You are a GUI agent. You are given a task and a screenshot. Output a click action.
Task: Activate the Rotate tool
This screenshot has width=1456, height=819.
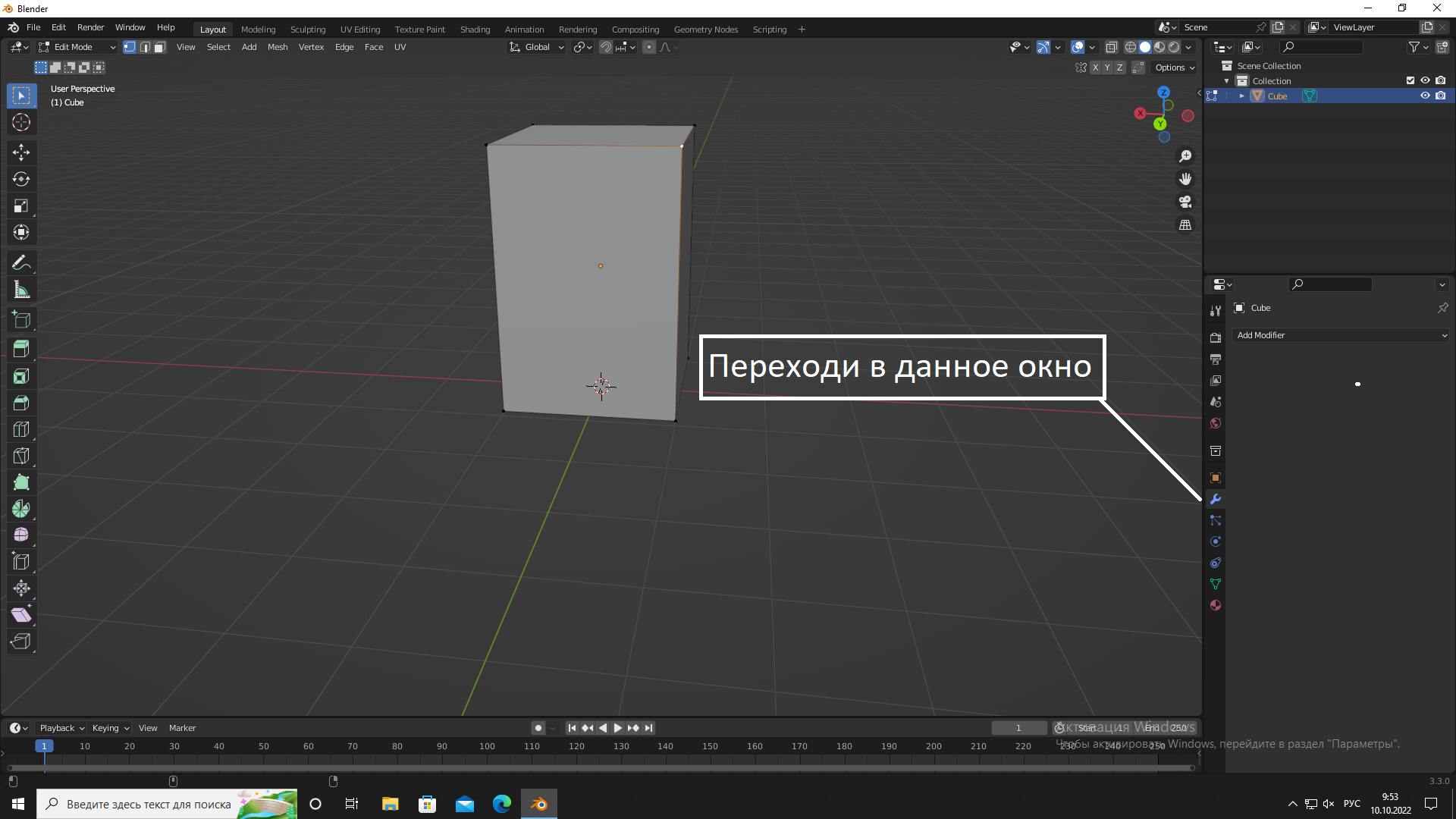21,179
